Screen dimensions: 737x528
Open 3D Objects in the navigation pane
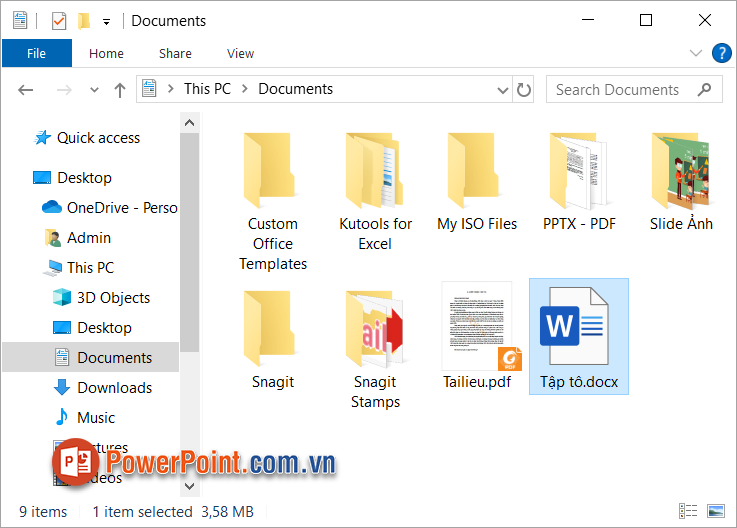[x=113, y=298]
